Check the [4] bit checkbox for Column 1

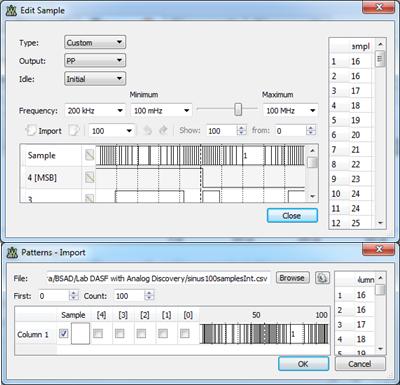click(98, 333)
